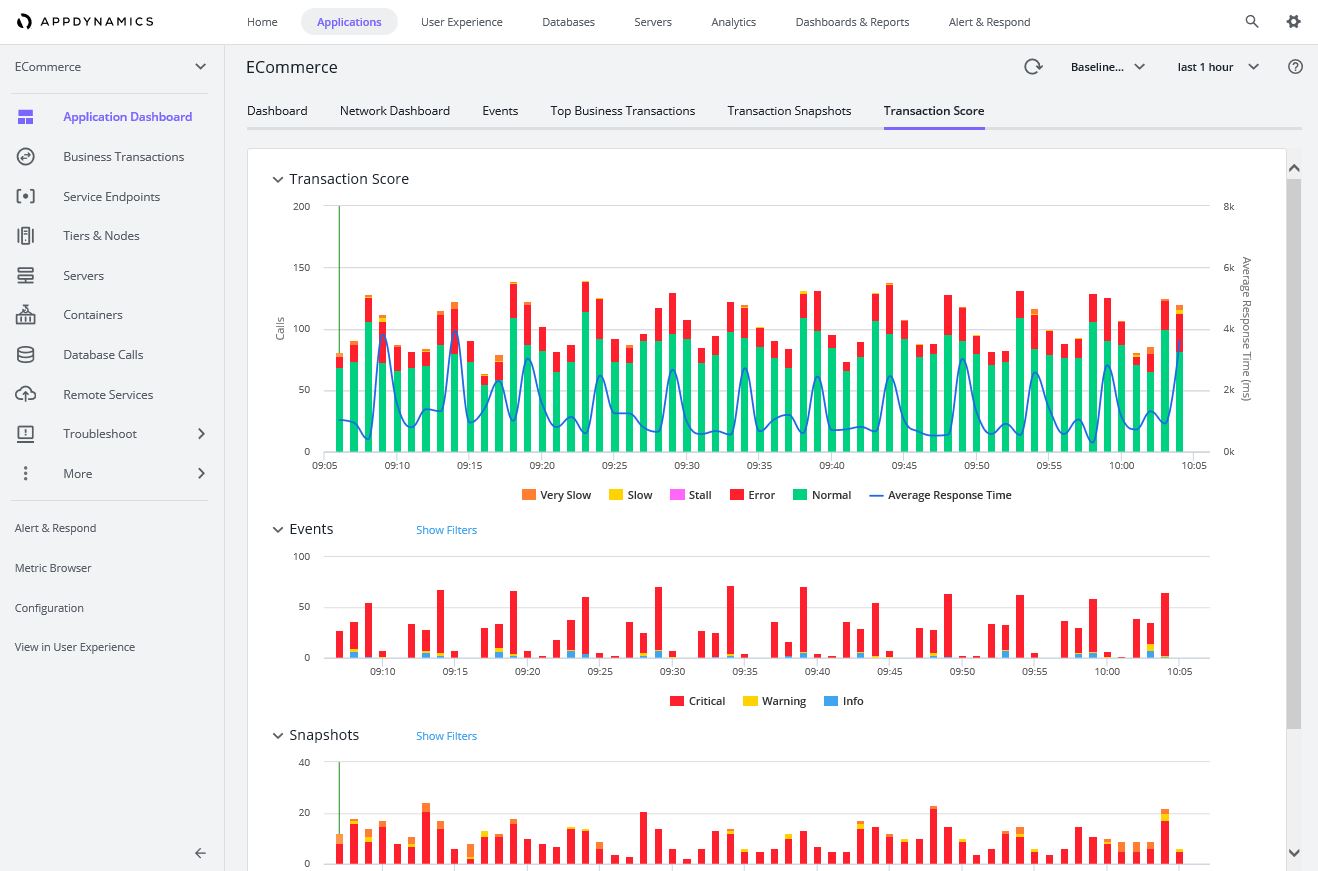Refresh the ECommerce dashboard data
Screen dimensions: 1318x871
coord(1033,67)
